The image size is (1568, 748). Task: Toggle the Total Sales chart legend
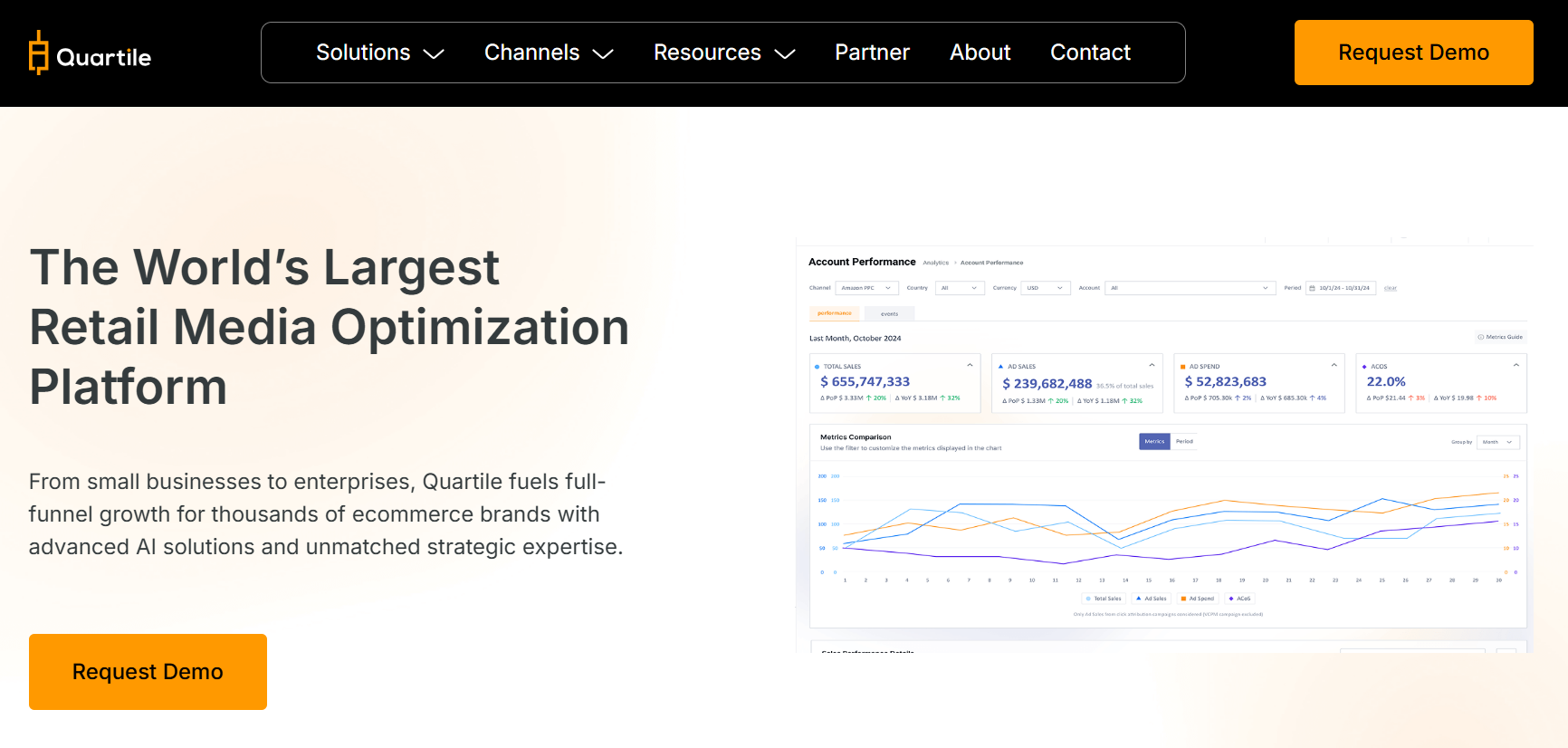point(1104,599)
